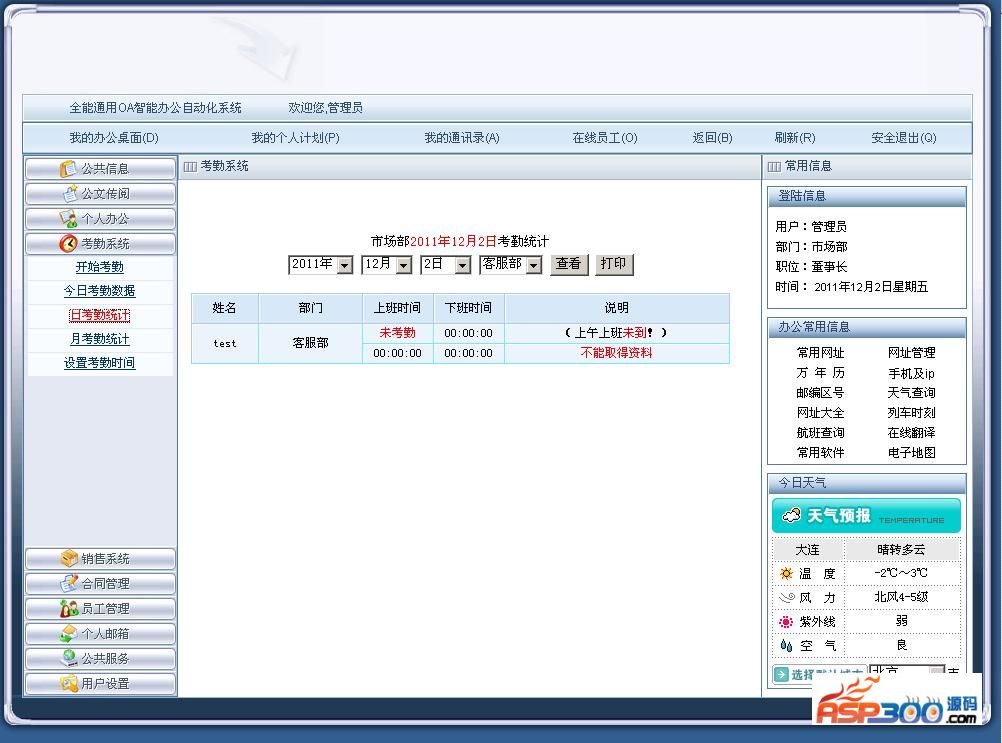Click the 合同管理 sidebar icon
Viewport: 1002px width, 743px height.
coord(68,584)
